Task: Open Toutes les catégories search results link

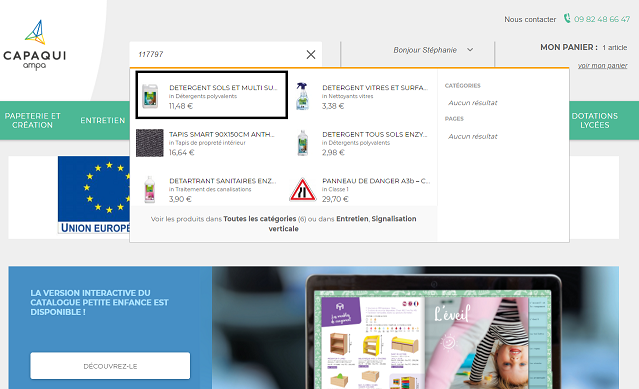Action: pyautogui.click(x=260, y=219)
